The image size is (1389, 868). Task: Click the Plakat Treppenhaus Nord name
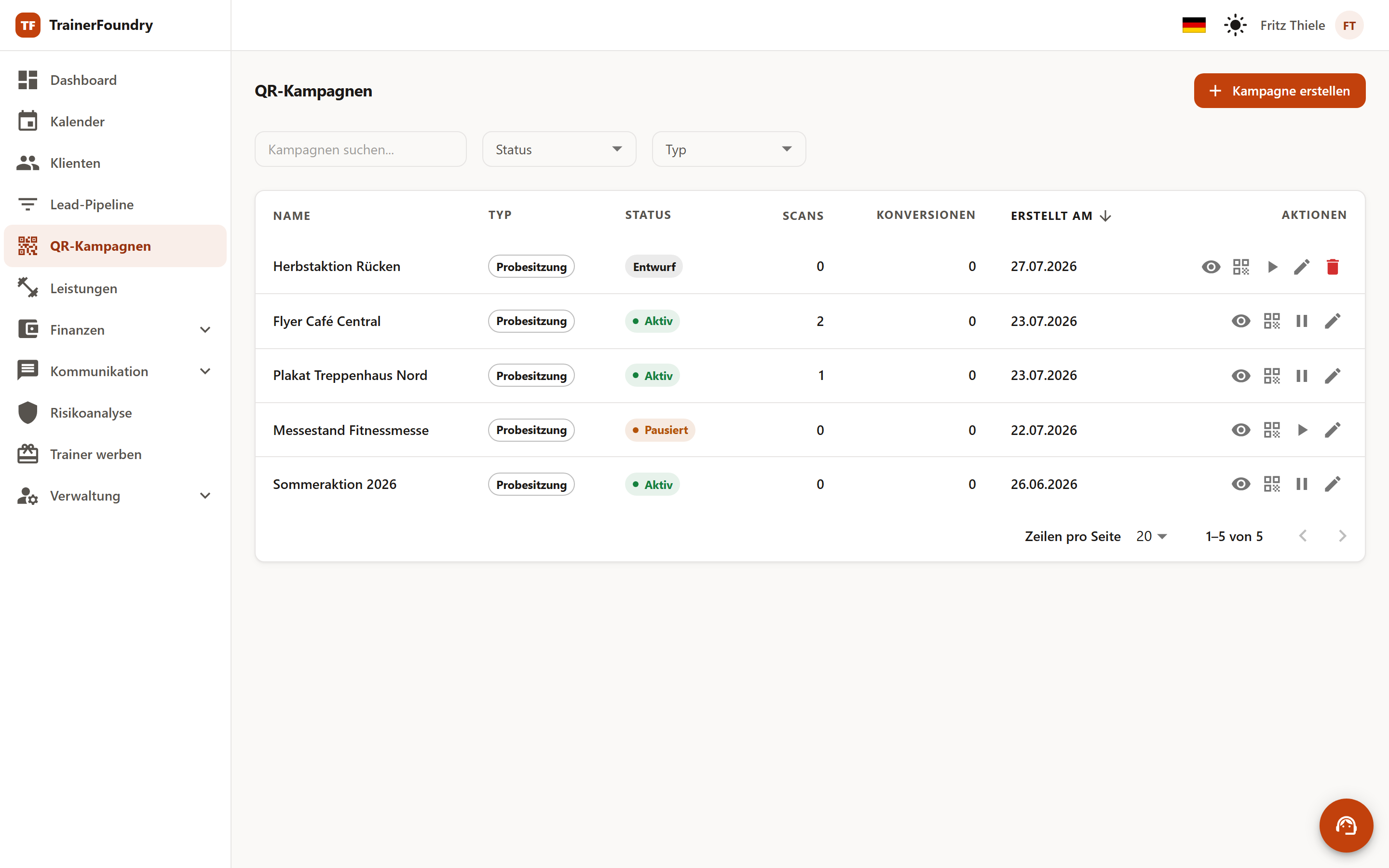350,376
